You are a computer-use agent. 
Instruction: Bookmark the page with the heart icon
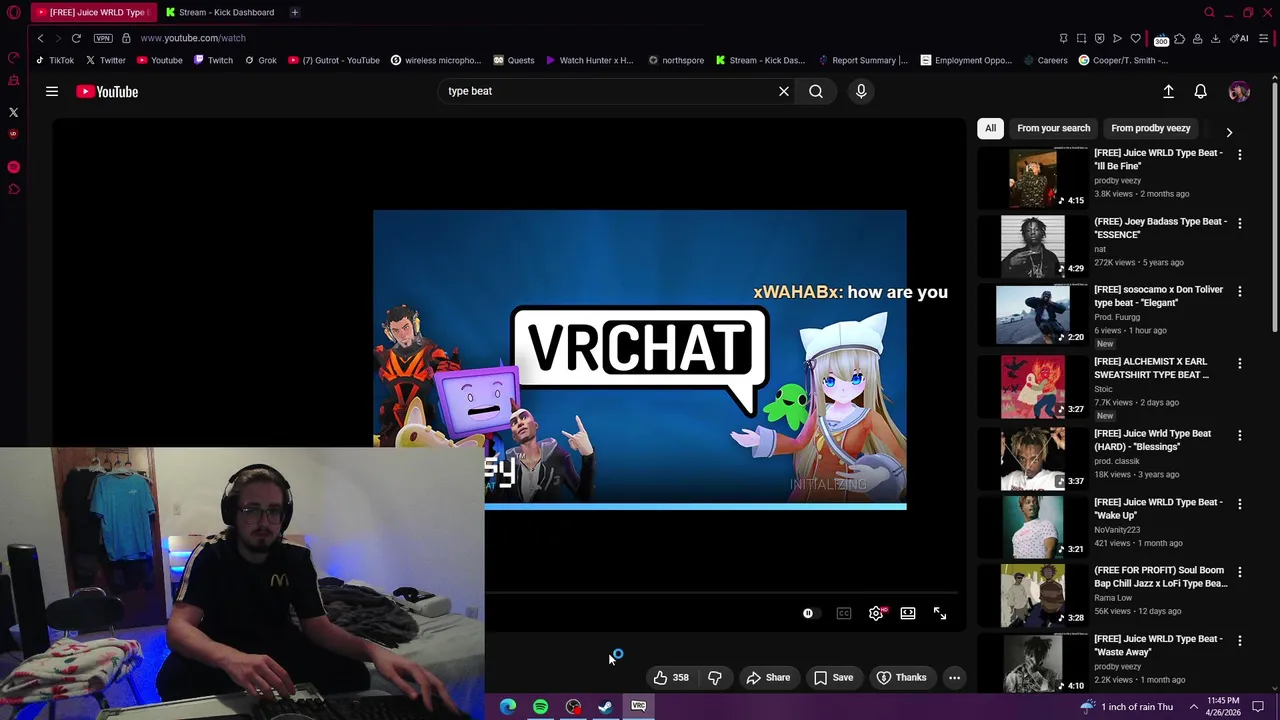tap(1135, 38)
